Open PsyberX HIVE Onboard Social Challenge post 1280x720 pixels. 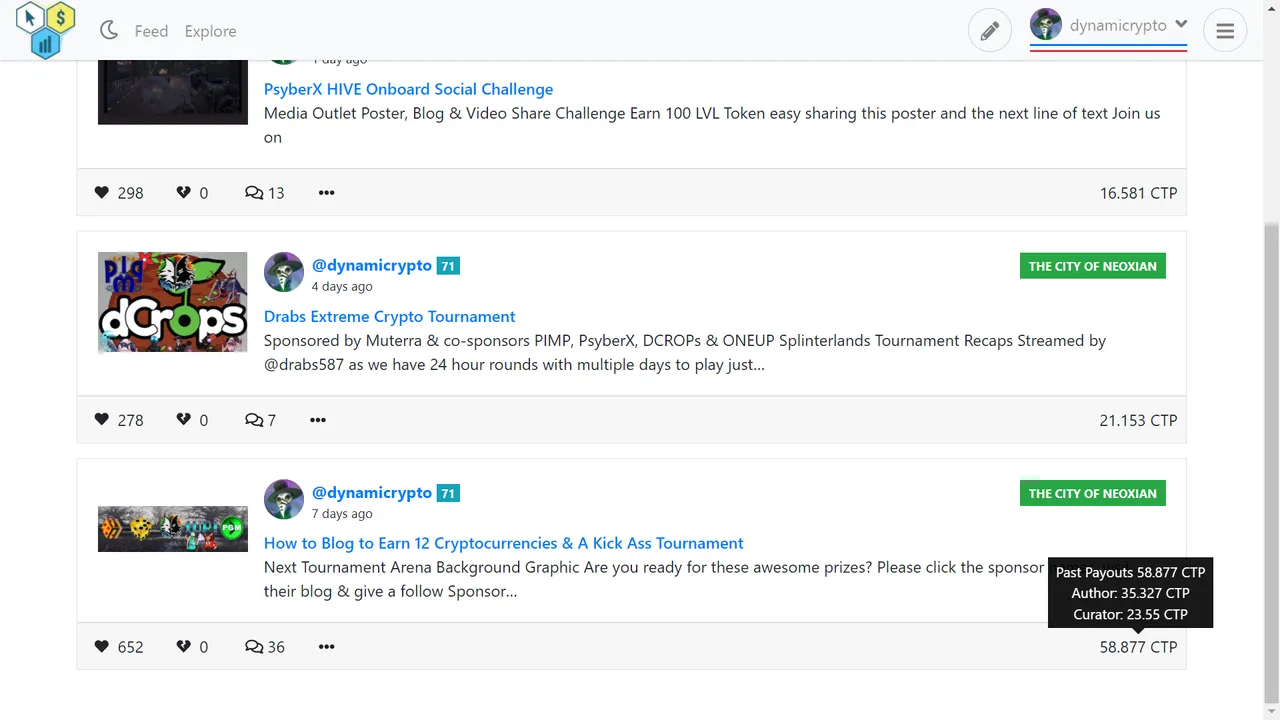(408, 89)
